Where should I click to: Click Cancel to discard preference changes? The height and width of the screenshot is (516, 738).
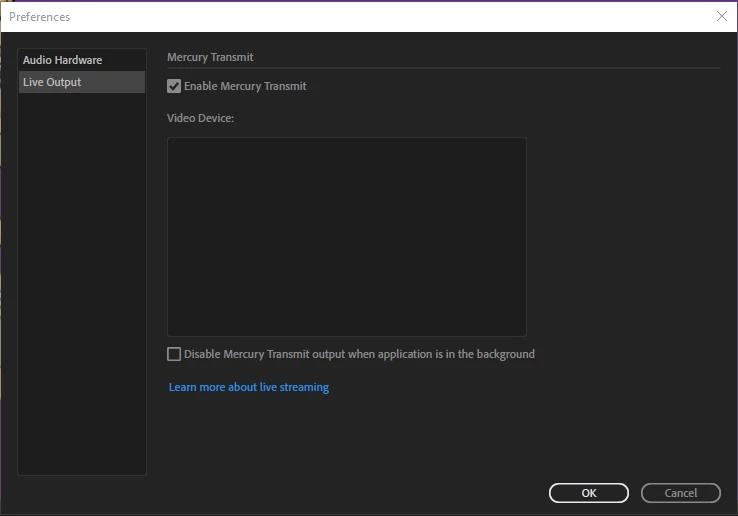click(x=681, y=493)
